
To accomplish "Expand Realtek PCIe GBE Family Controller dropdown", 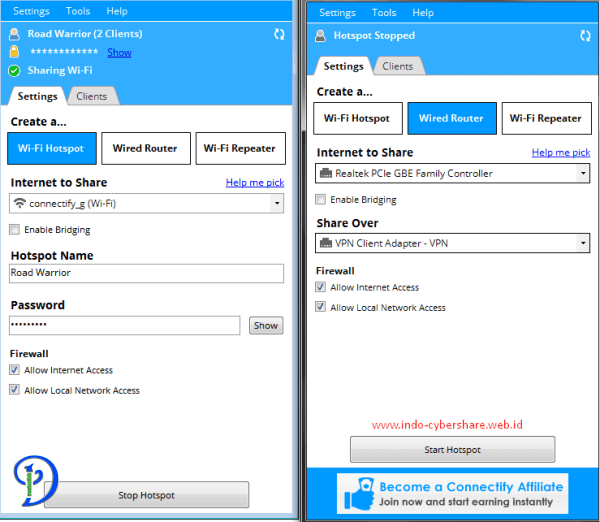I will tap(583, 173).
